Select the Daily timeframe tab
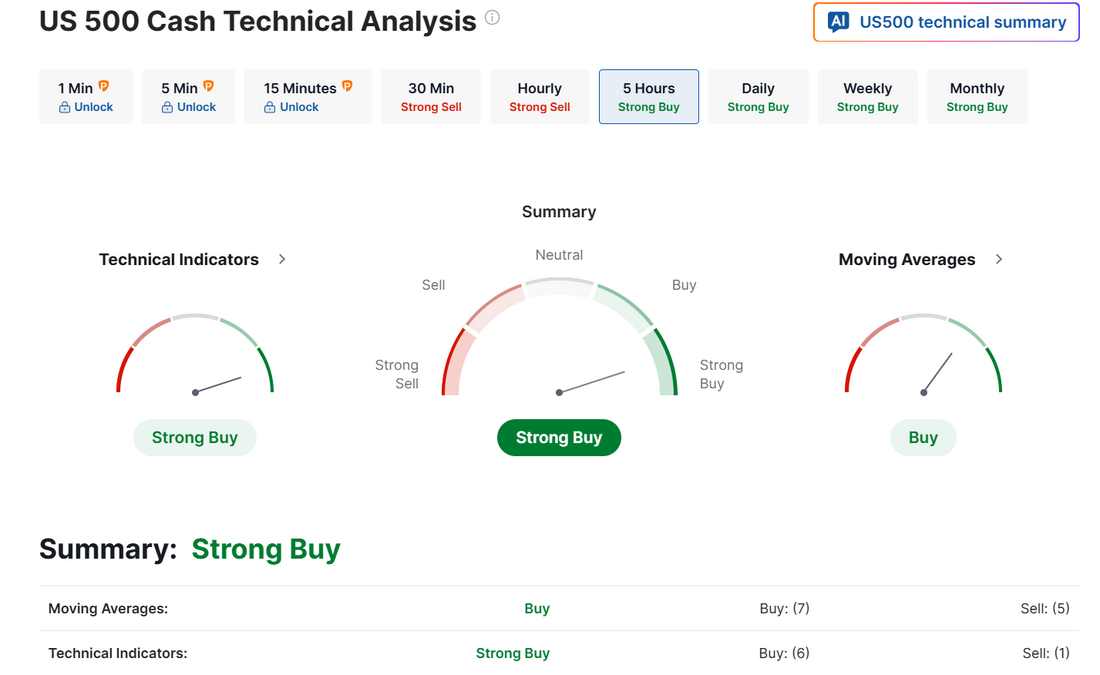 click(758, 97)
